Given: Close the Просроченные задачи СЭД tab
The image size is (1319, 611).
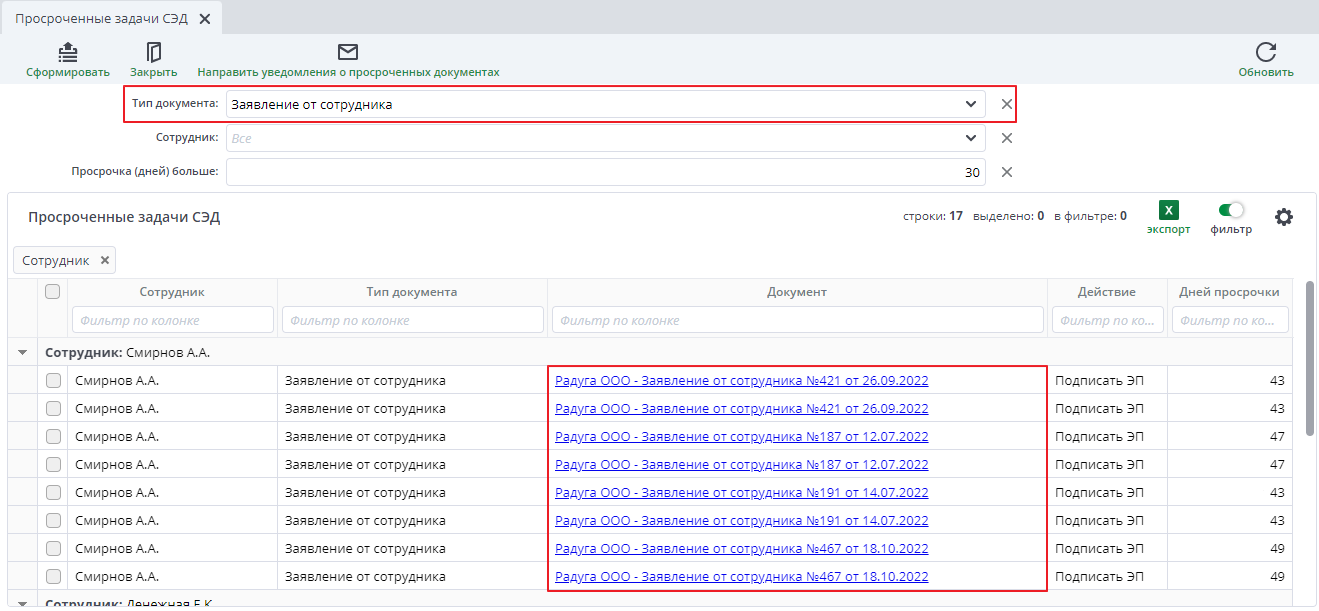Looking at the screenshot, I should coord(204,19).
